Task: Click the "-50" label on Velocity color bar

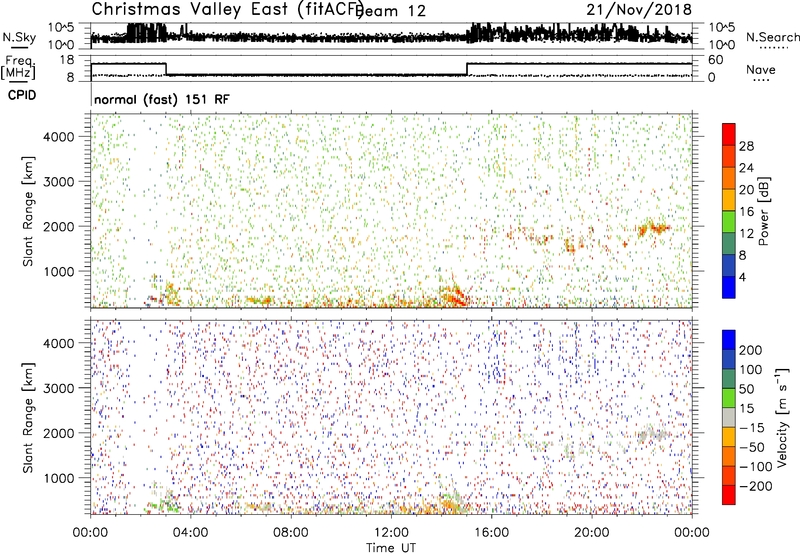Action: pos(752,447)
